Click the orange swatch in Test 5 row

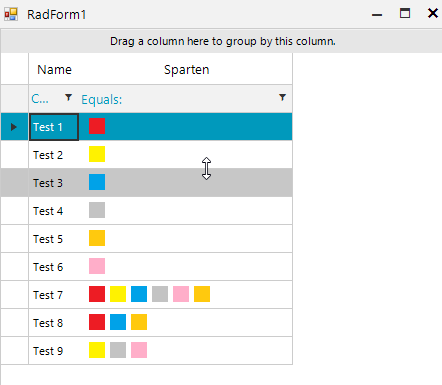(97, 238)
